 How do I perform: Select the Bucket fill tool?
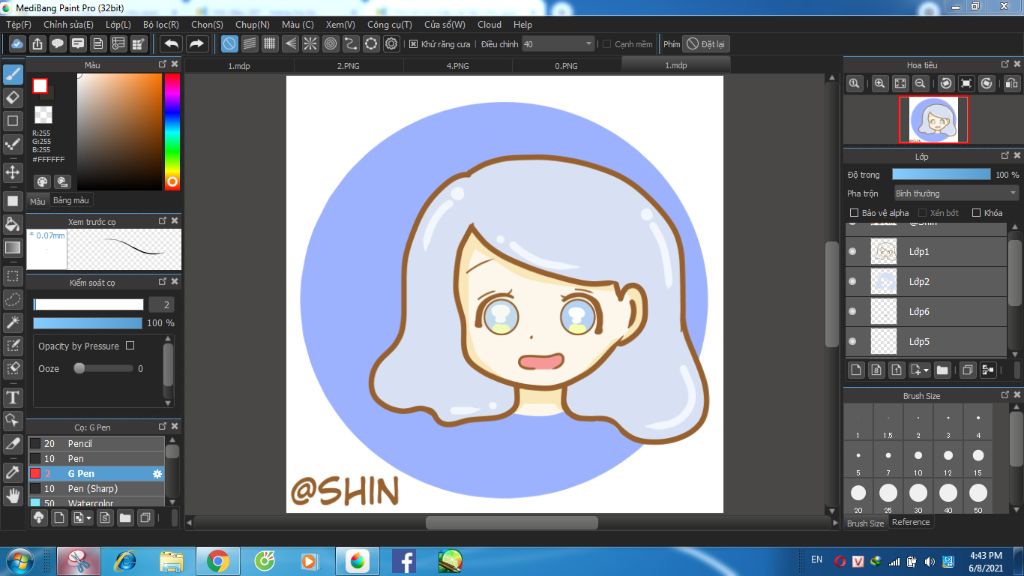click(12, 224)
